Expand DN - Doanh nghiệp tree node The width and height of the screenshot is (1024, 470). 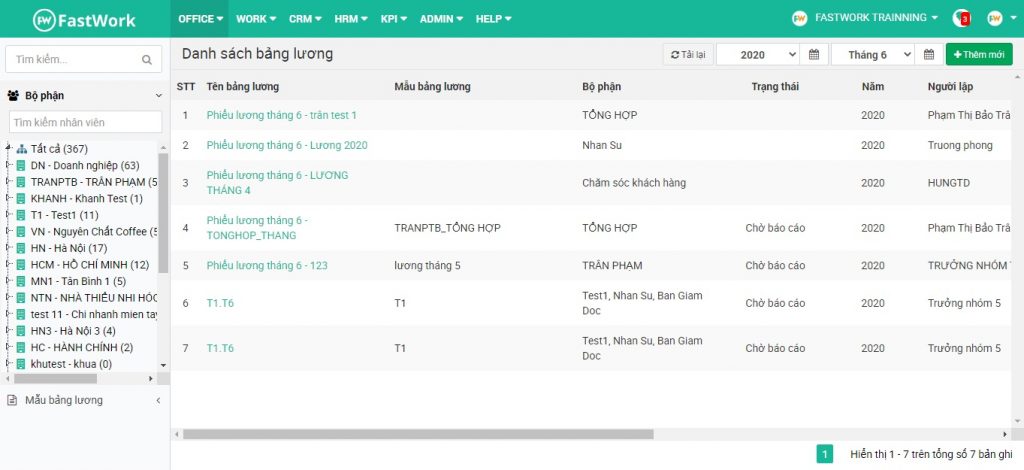[x=8, y=166]
